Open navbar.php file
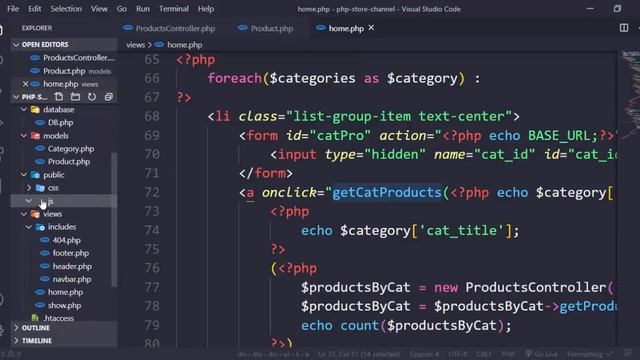 click(x=71, y=279)
